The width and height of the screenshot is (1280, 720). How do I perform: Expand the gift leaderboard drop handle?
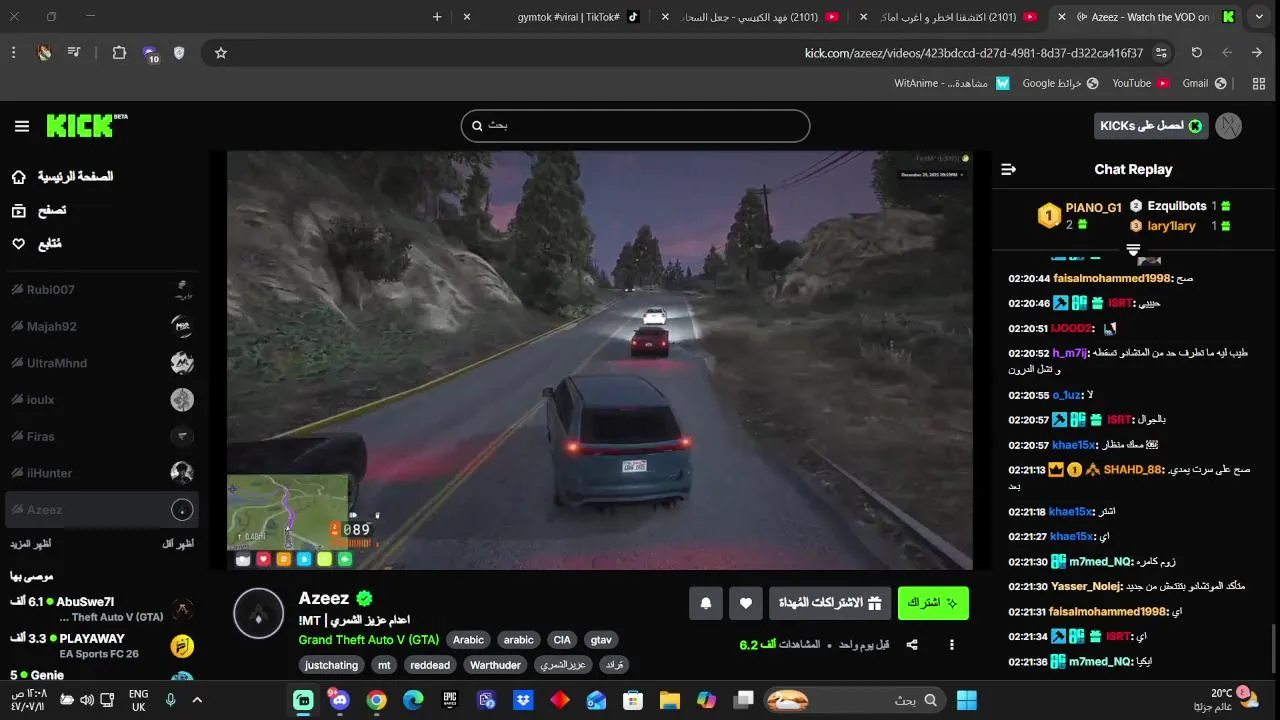[x=1133, y=249]
